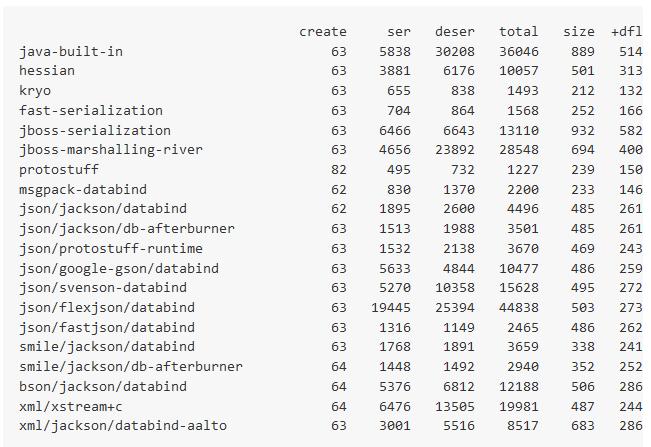Click jboss-marshalling-river deser value 23892
This screenshot has width=651, height=447.
pos(455,149)
